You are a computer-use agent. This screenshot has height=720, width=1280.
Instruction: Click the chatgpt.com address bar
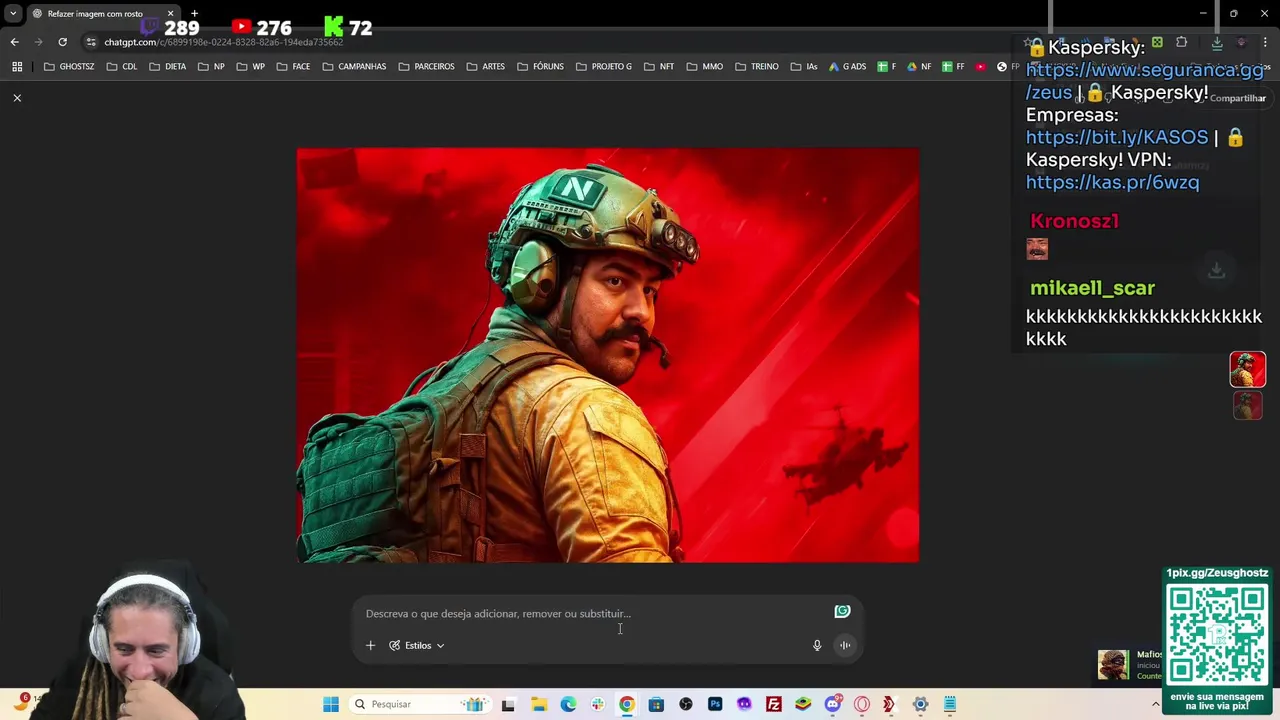tap(223, 42)
